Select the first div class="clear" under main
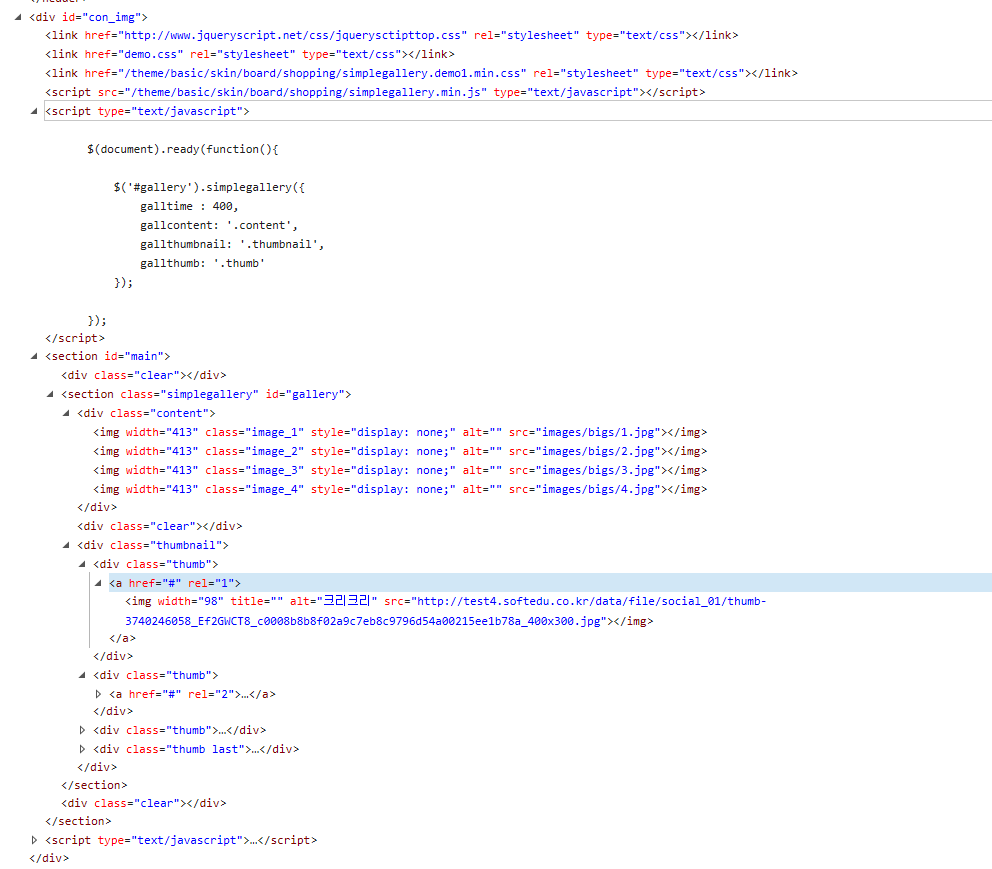Screen dimensions: 992x869 [144, 376]
